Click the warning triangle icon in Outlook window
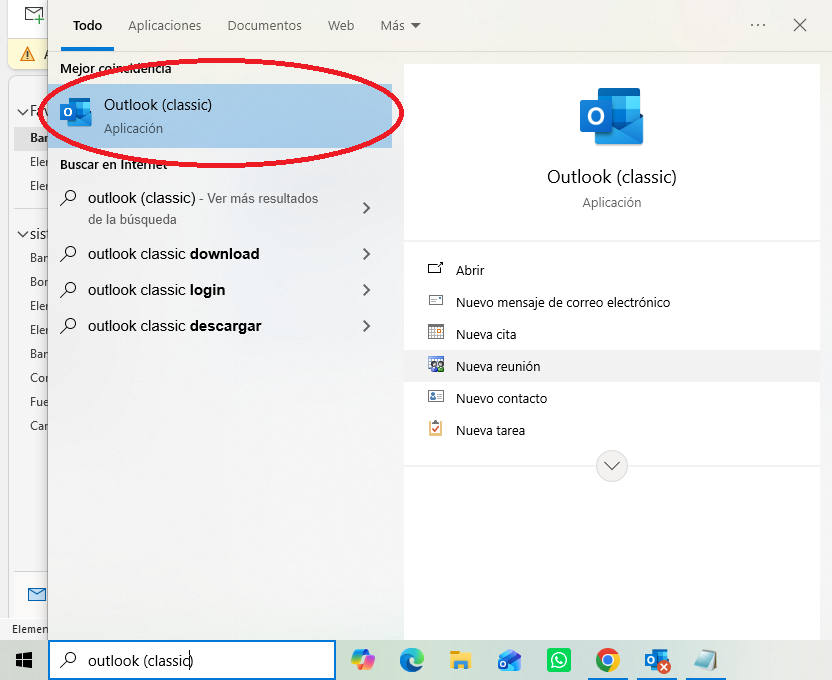 pos(27,54)
